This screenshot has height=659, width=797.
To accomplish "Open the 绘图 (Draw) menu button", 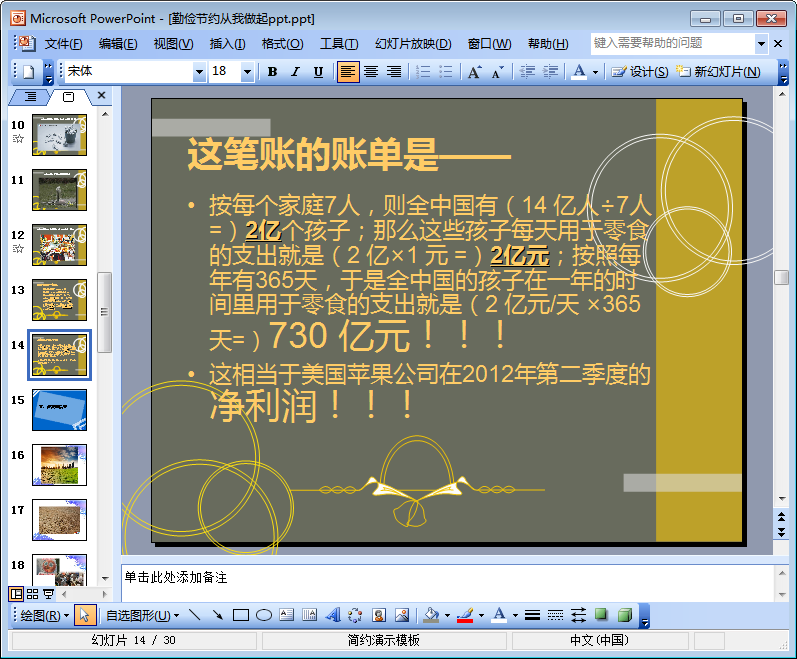I will (44, 616).
